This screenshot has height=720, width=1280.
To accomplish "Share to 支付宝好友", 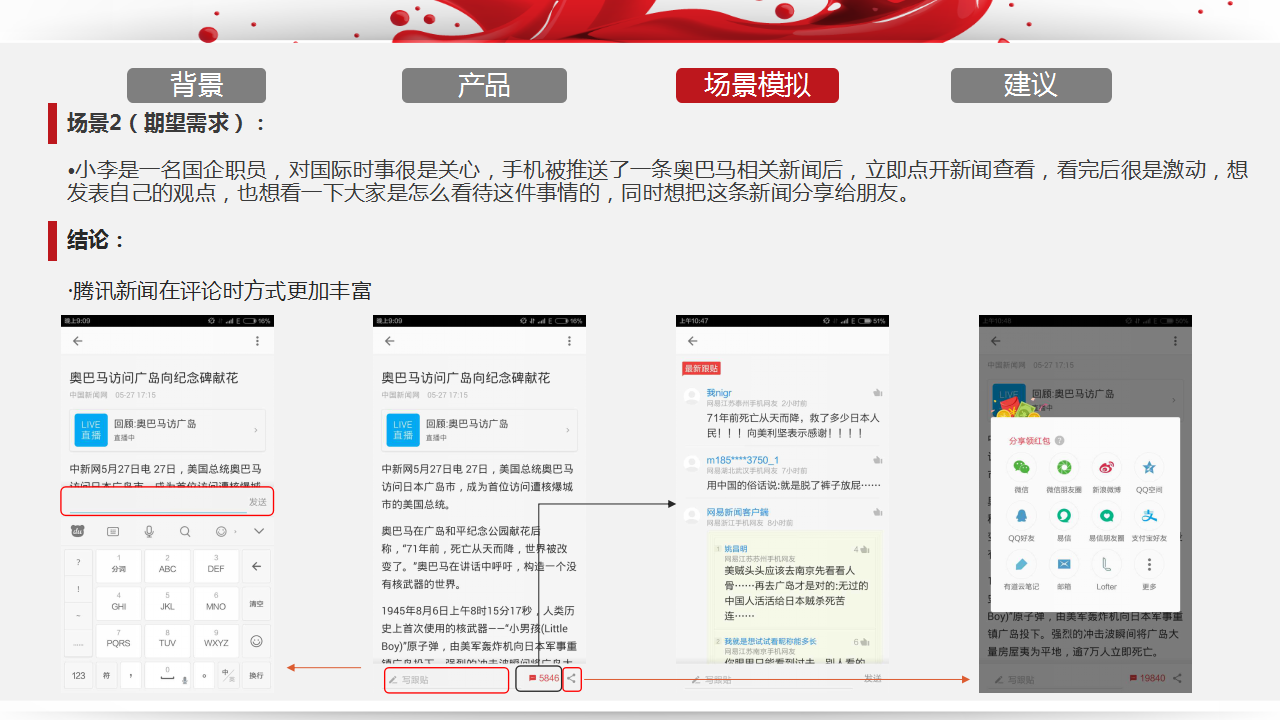I will pyautogui.click(x=1149, y=515).
